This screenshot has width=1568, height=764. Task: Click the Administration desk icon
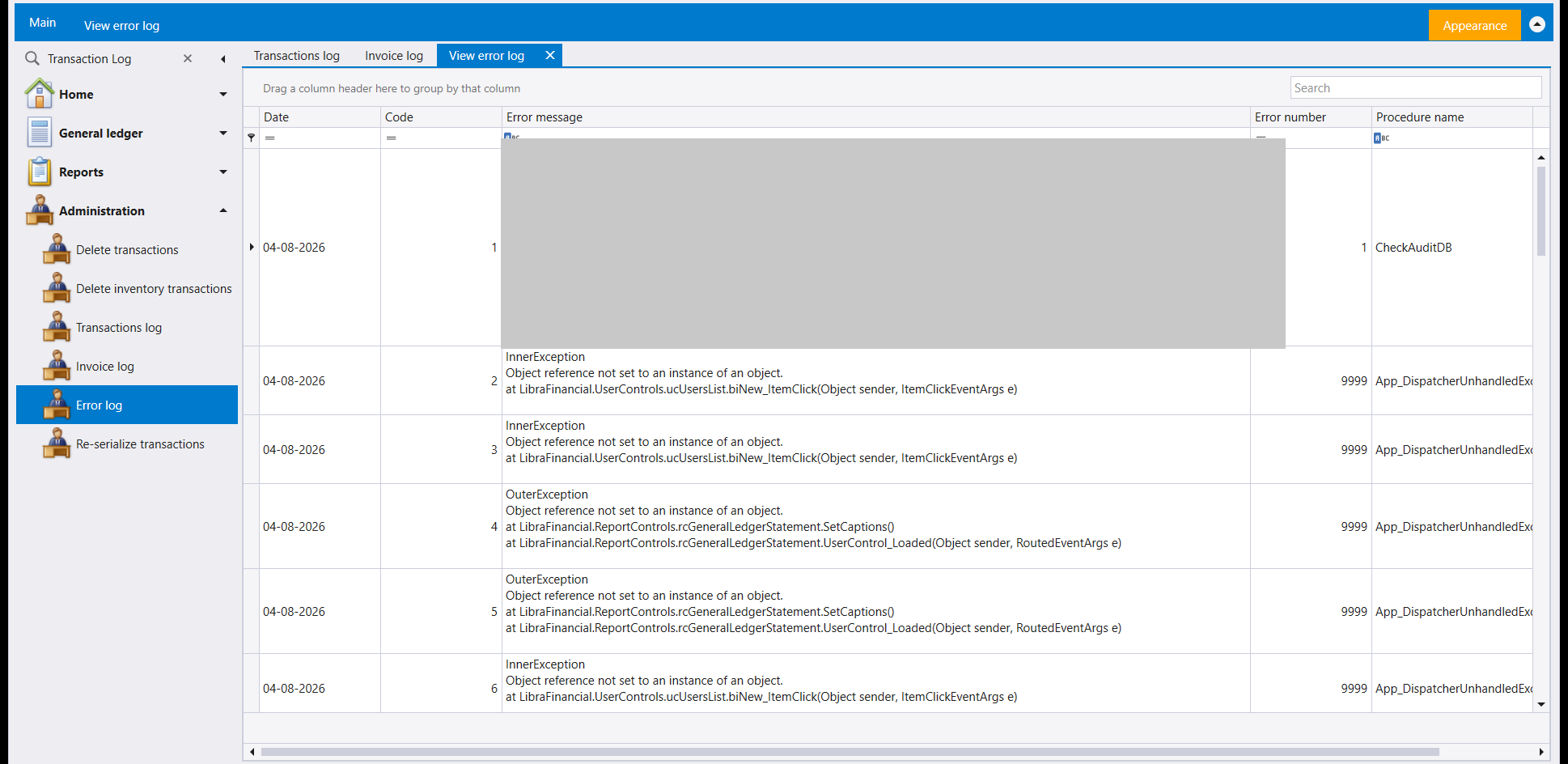[x=39, y=210]
